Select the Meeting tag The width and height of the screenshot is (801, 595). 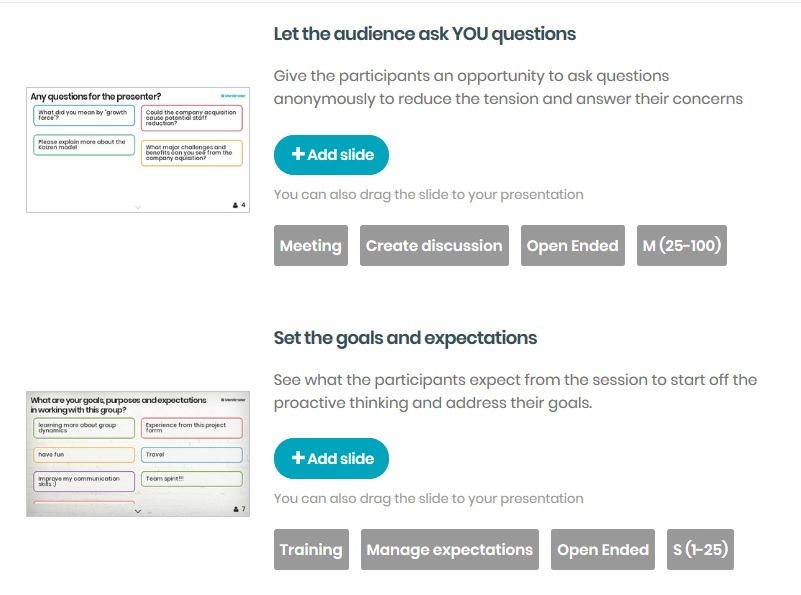(310, 246)
